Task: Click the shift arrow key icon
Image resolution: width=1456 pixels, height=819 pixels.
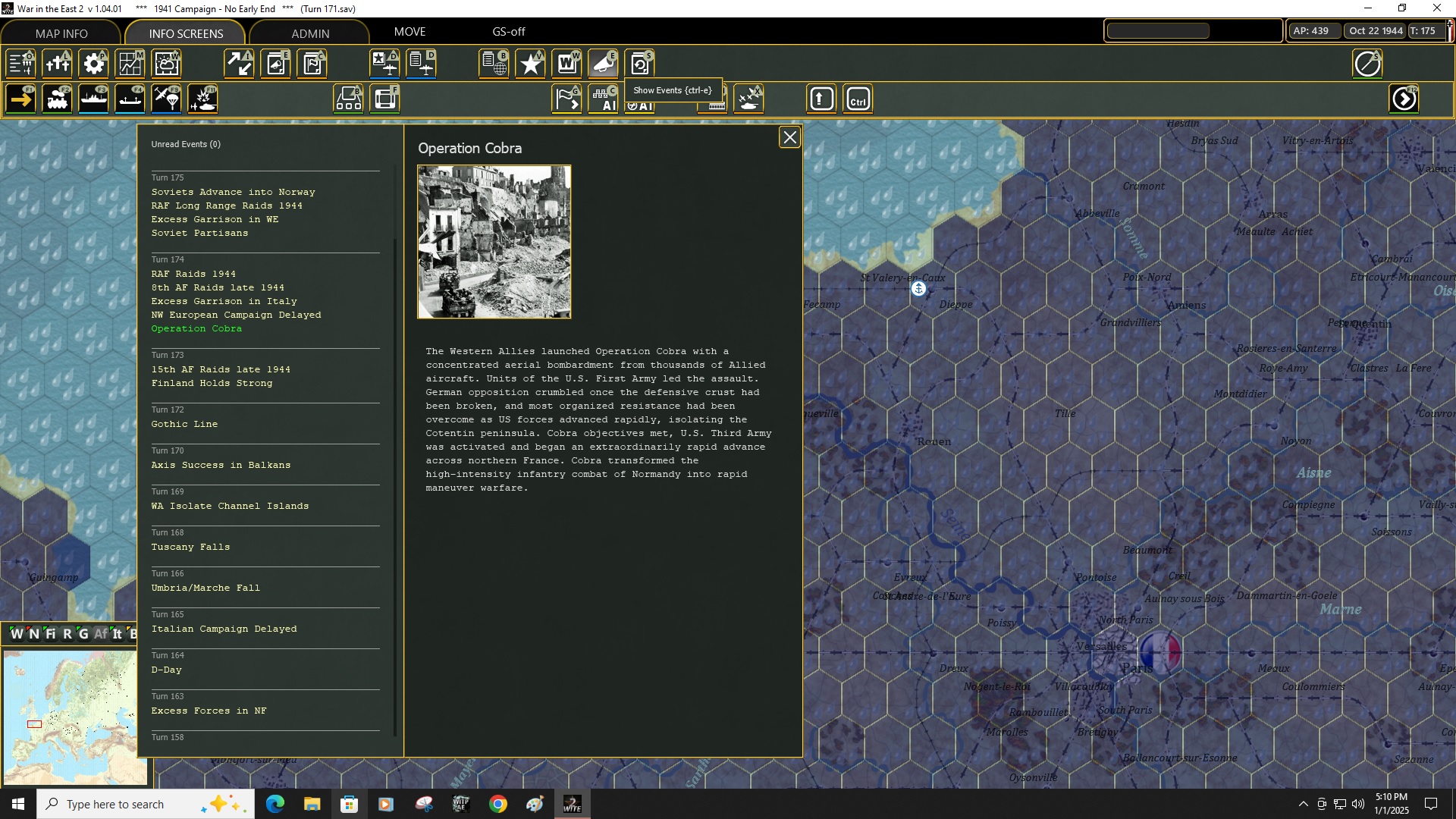Action: point(822,99)
